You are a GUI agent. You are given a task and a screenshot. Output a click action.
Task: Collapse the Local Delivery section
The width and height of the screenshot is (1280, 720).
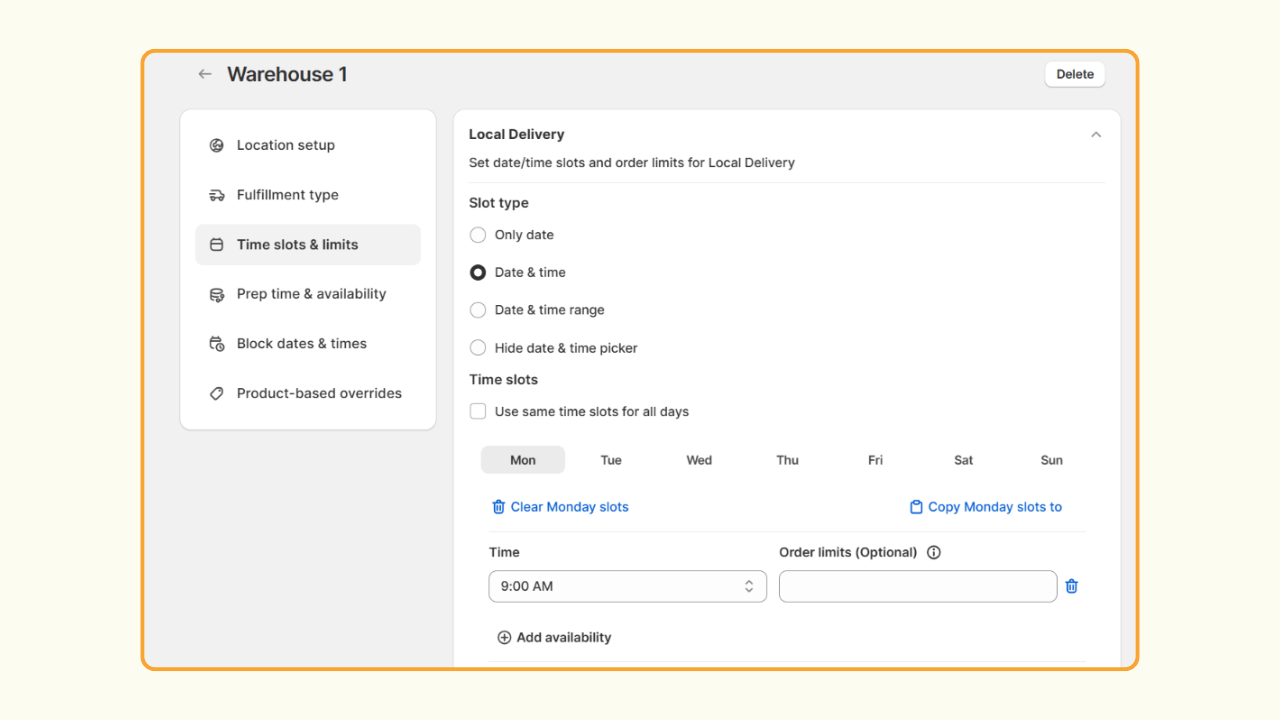(1096, 135)
